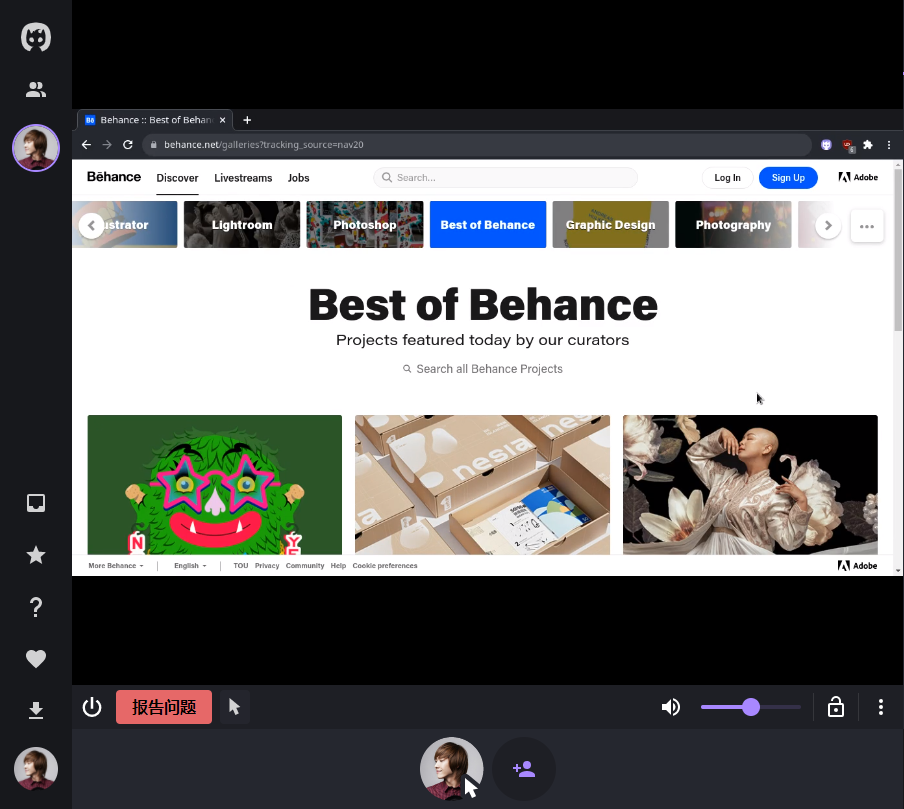Click the Adobe logo in header
Viewport: 904px width, 809px height.
(858, 178)
